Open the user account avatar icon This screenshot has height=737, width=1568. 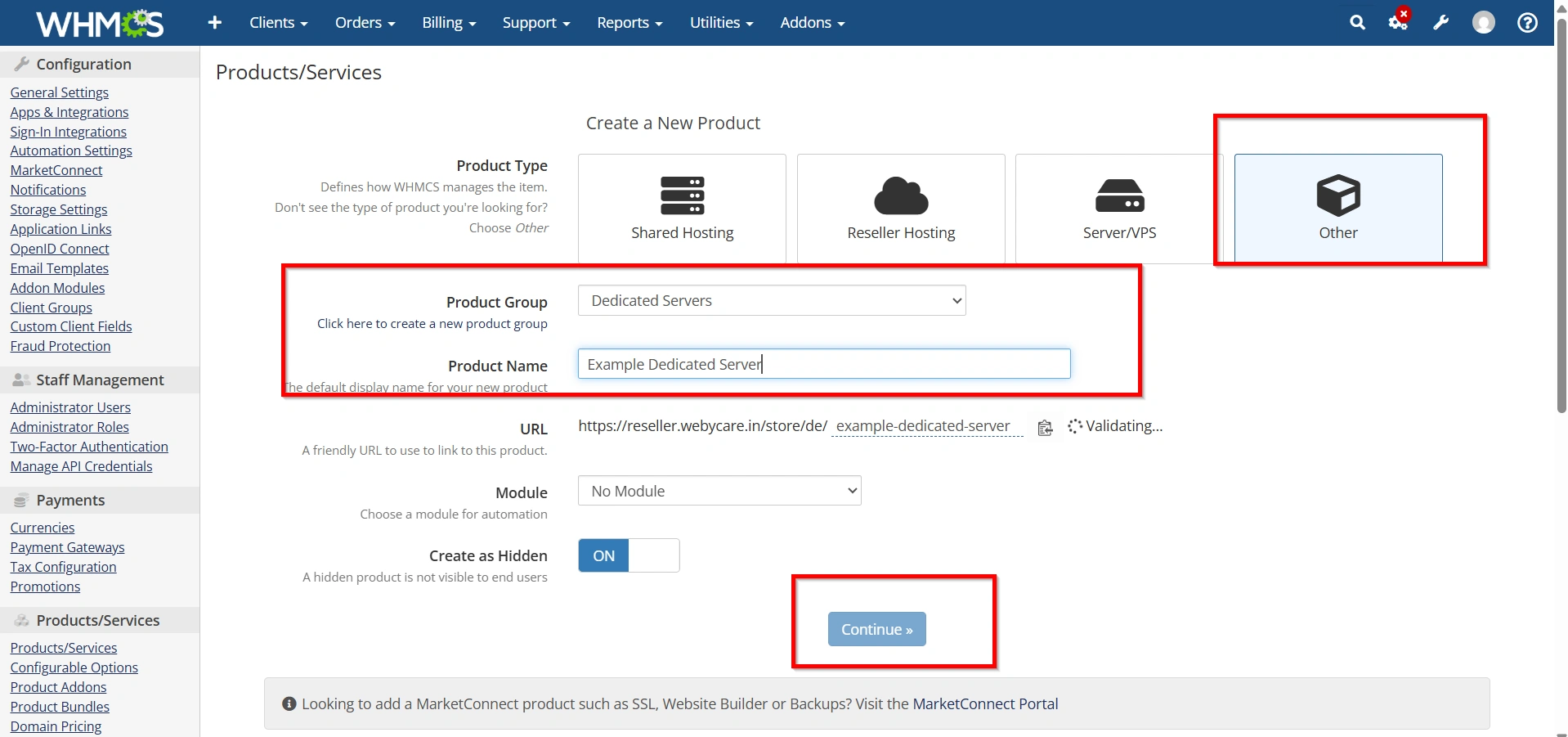tap(1483, 23)
